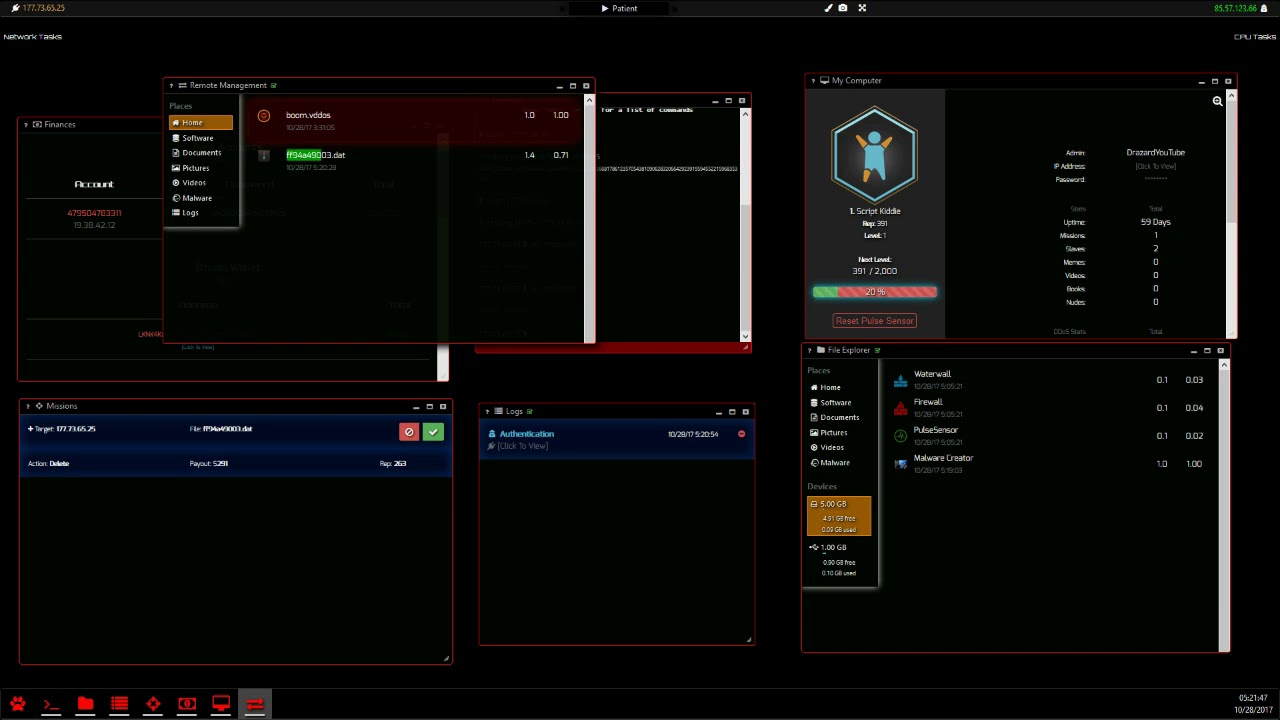
Task: Open help for the File Explorer window
Action: (x=809, y=350)
